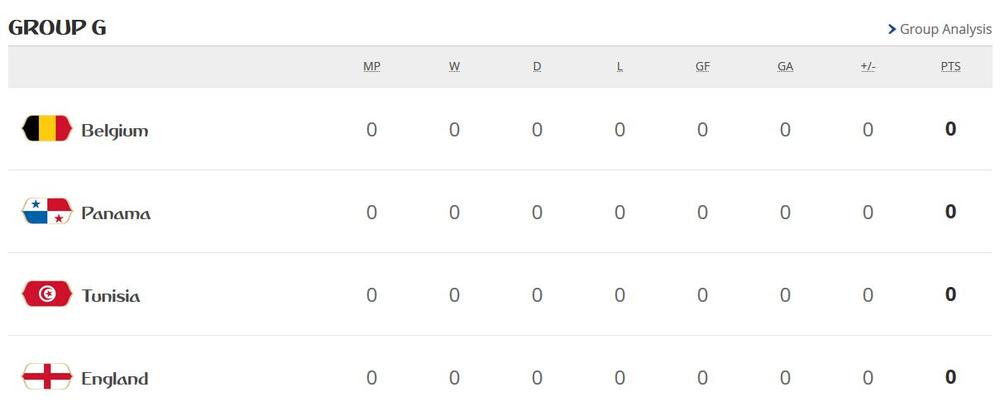The width and height of the screenshot is (1000, 416).
Task: Click the Panama flag icon
Action: [46, 211]
